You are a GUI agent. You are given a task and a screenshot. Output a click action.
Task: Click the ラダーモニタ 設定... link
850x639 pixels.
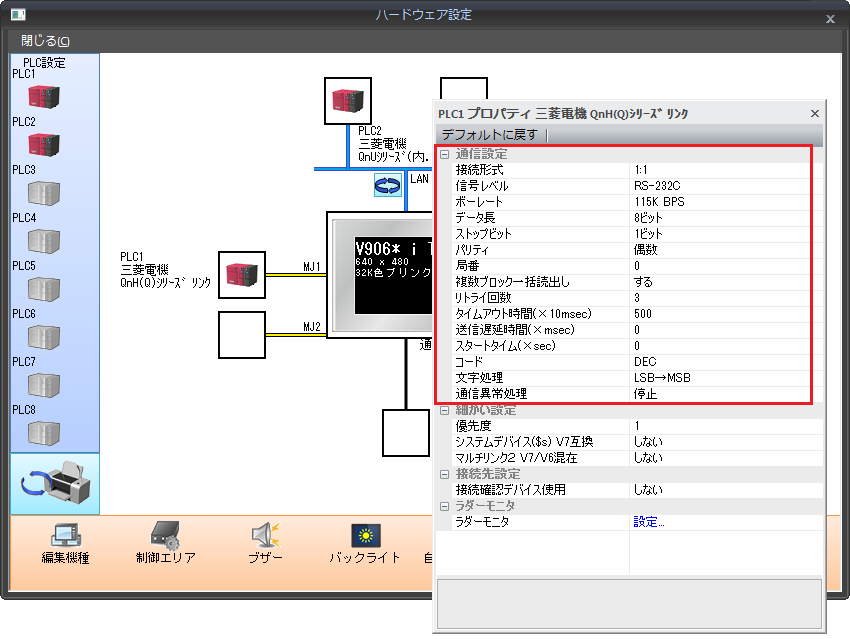(648, 521)
